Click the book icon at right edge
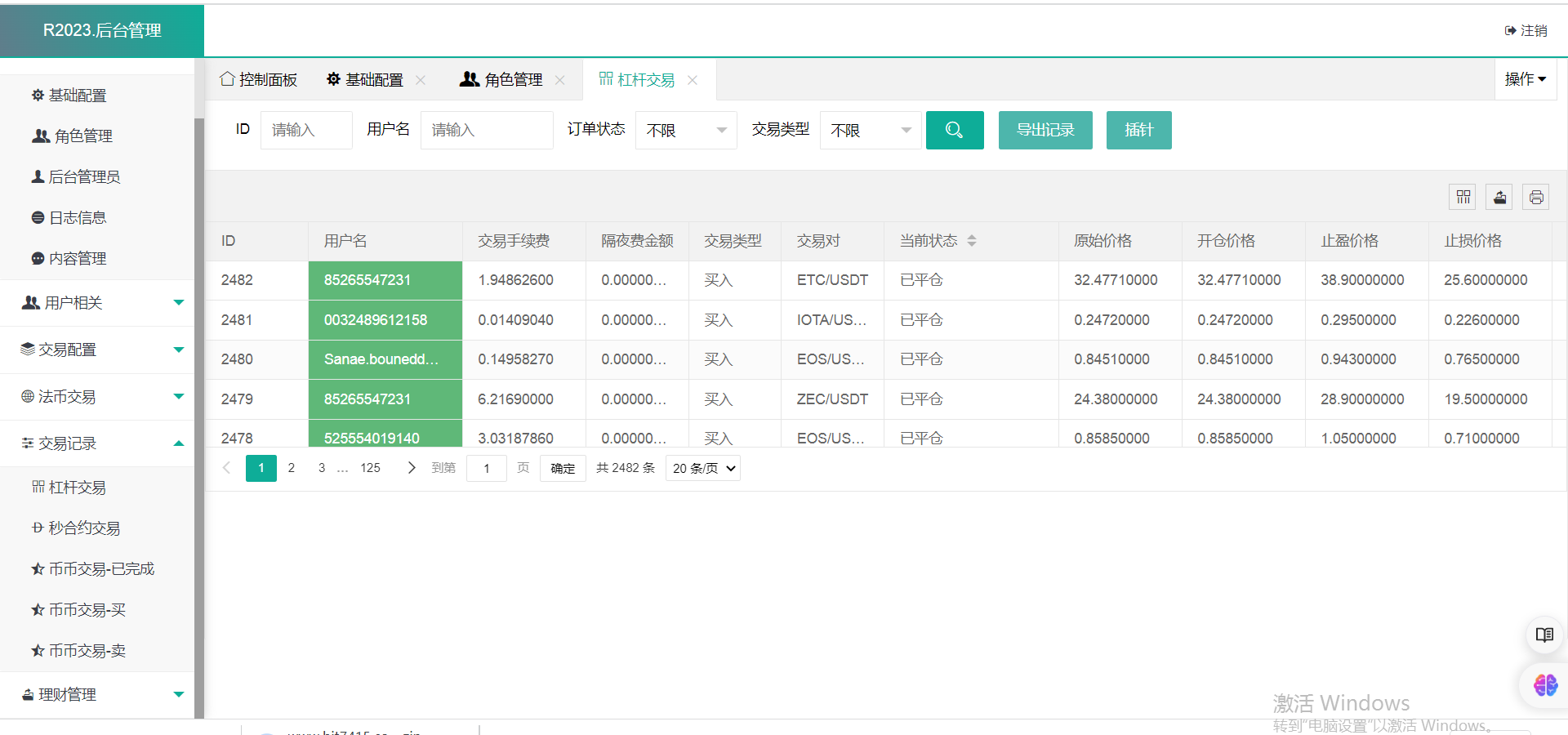 pyautogui.click(x=1543, y=635)
